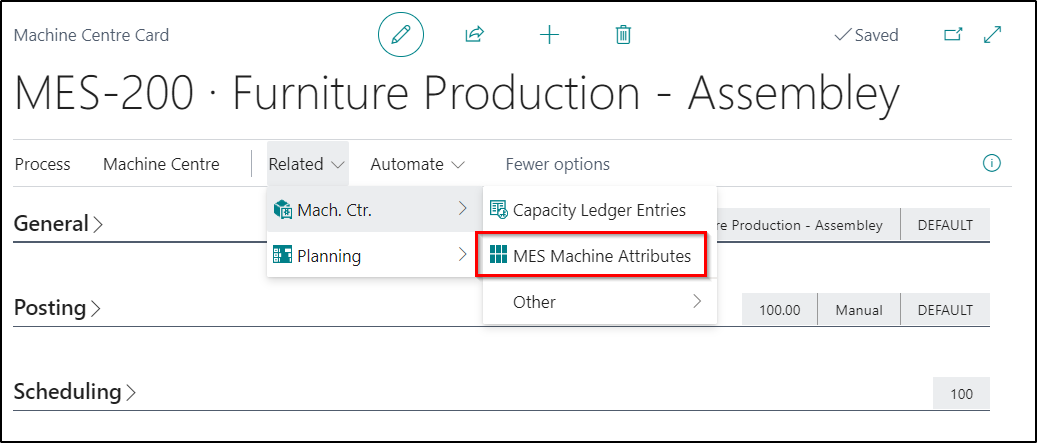Viewport: 1037px width, 443px height.
Task: Click the MES-200 Furniture Production page title
Action: (456, 94)
